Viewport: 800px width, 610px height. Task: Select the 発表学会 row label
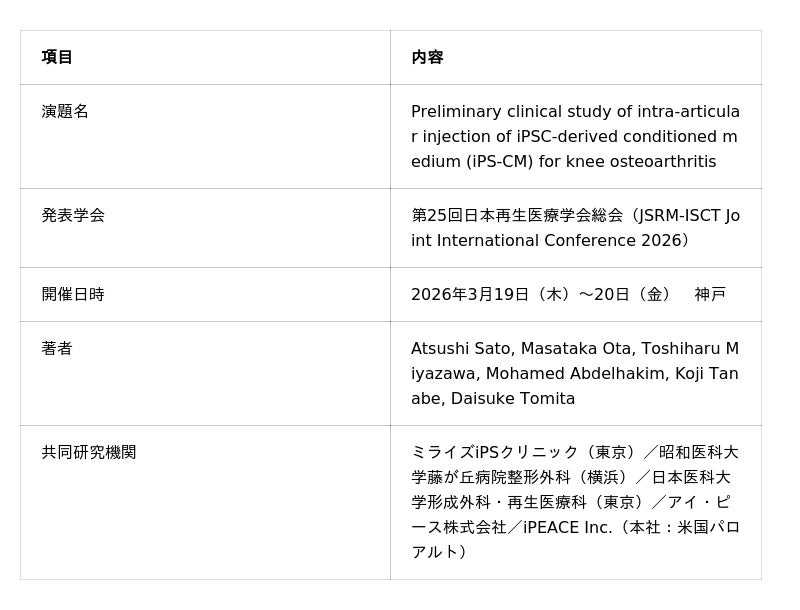tap(73, 215)
